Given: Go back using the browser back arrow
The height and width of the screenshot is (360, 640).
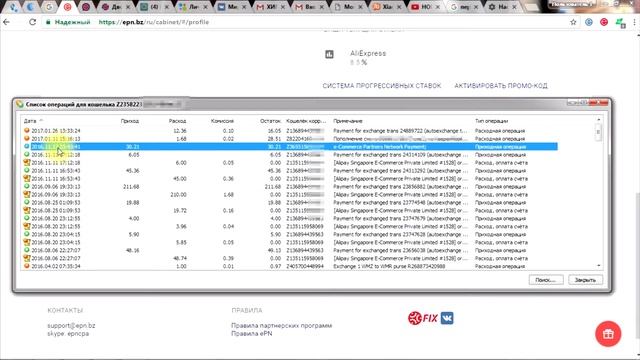Looking at the screenshot, I should point(6,22).
